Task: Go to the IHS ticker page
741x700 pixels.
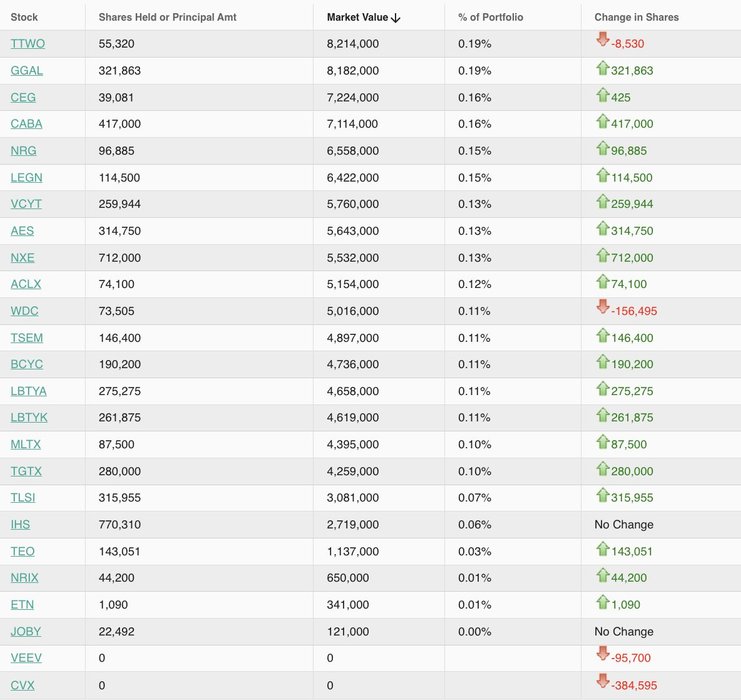Action: (20, 525)
